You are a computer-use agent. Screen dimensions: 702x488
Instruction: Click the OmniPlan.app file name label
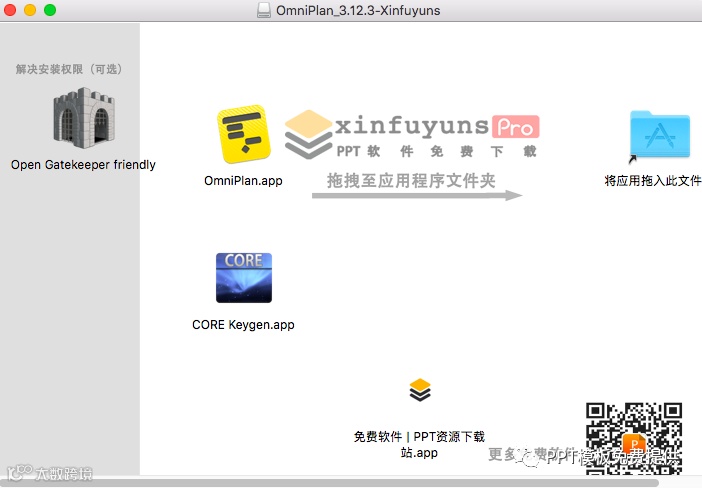[x=243, y=180]
